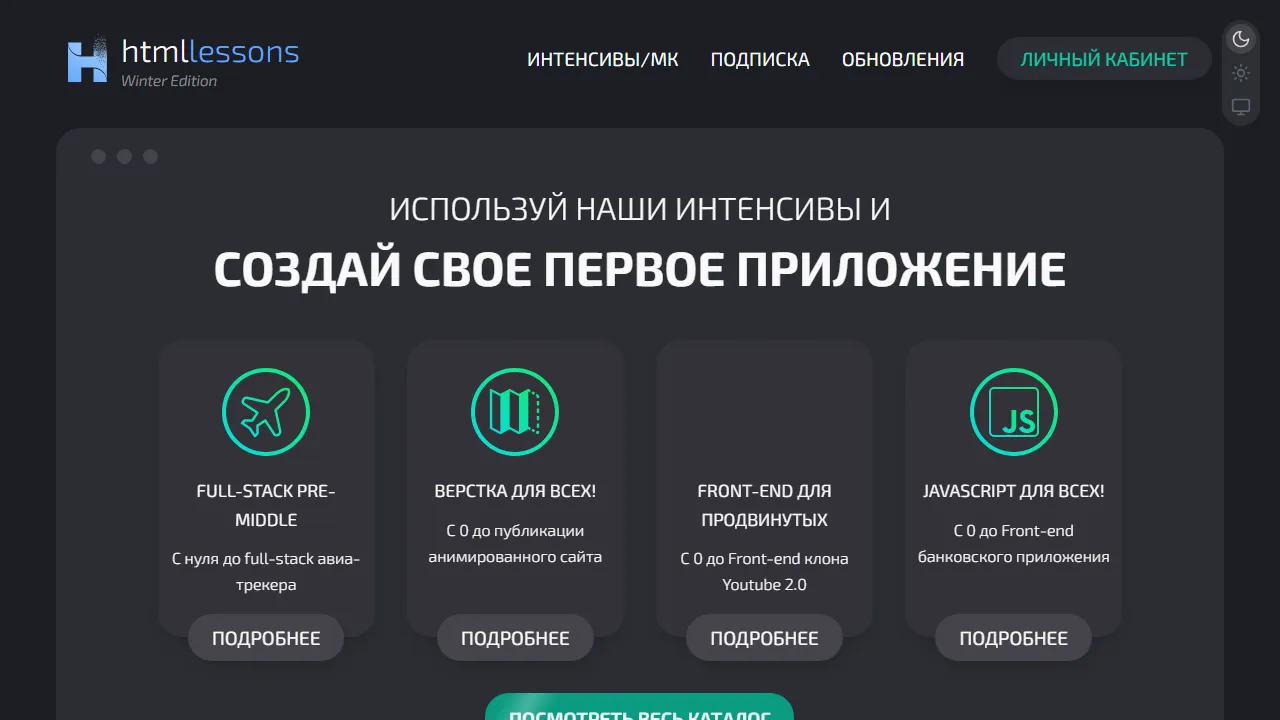Click the Winter Edition label
This screenshot has height=720, width=1280.
169,81
